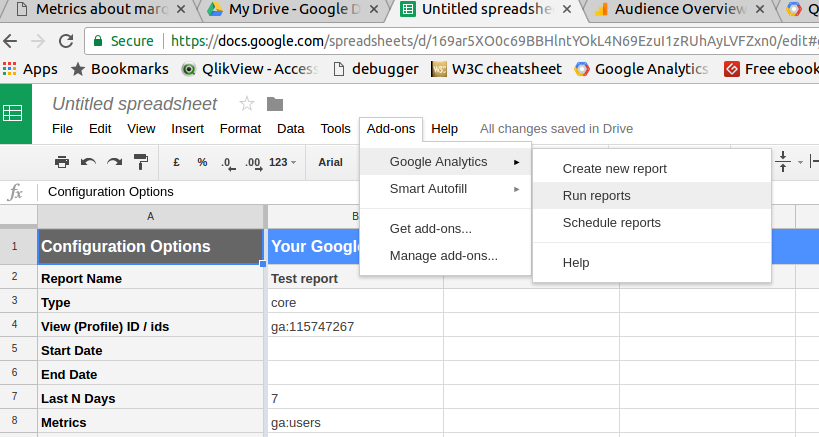The image size is (819, 437).
Task: Go forward in browser
Action: (38, 41)
